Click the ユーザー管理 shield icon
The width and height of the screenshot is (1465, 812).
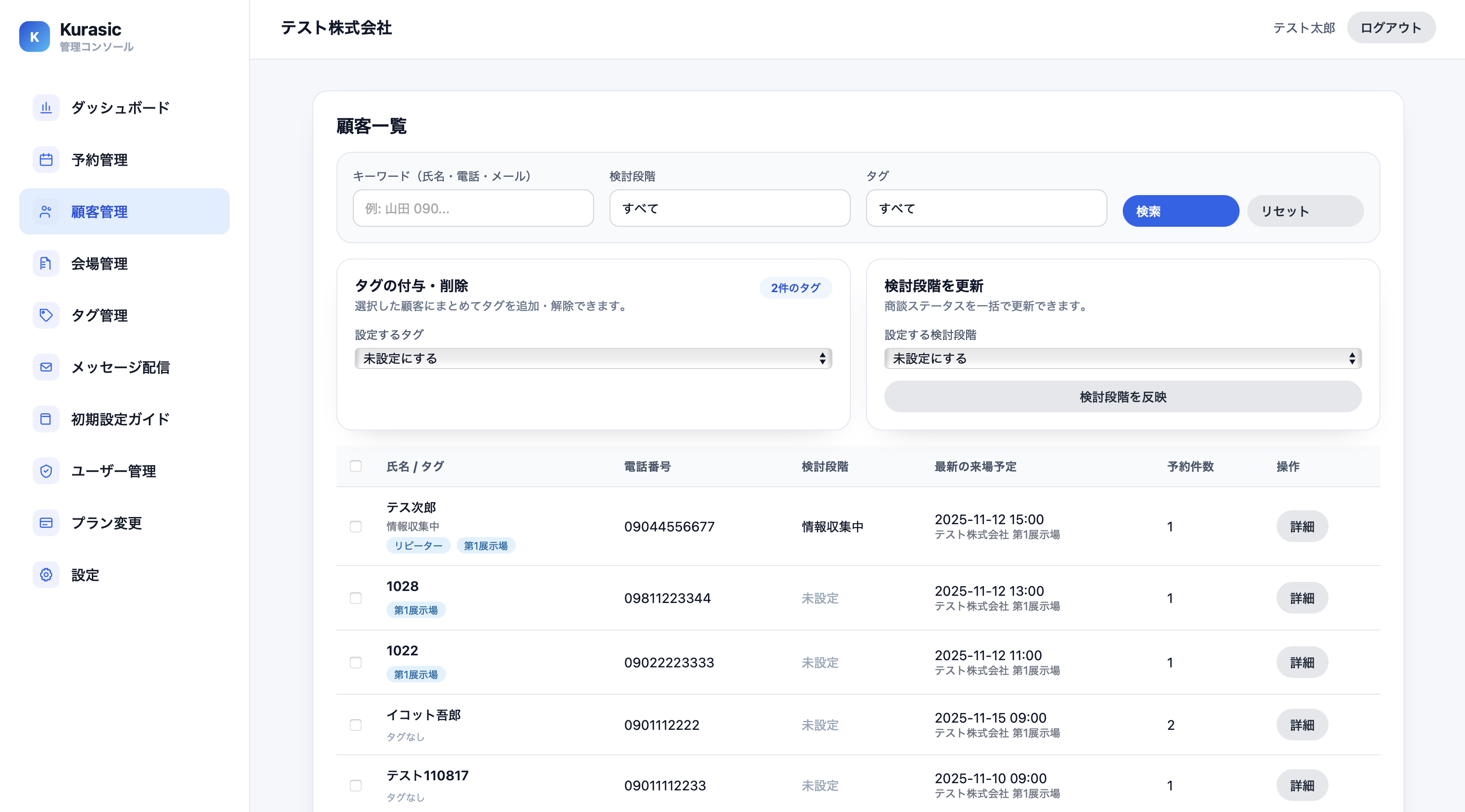tap(46, 471)
